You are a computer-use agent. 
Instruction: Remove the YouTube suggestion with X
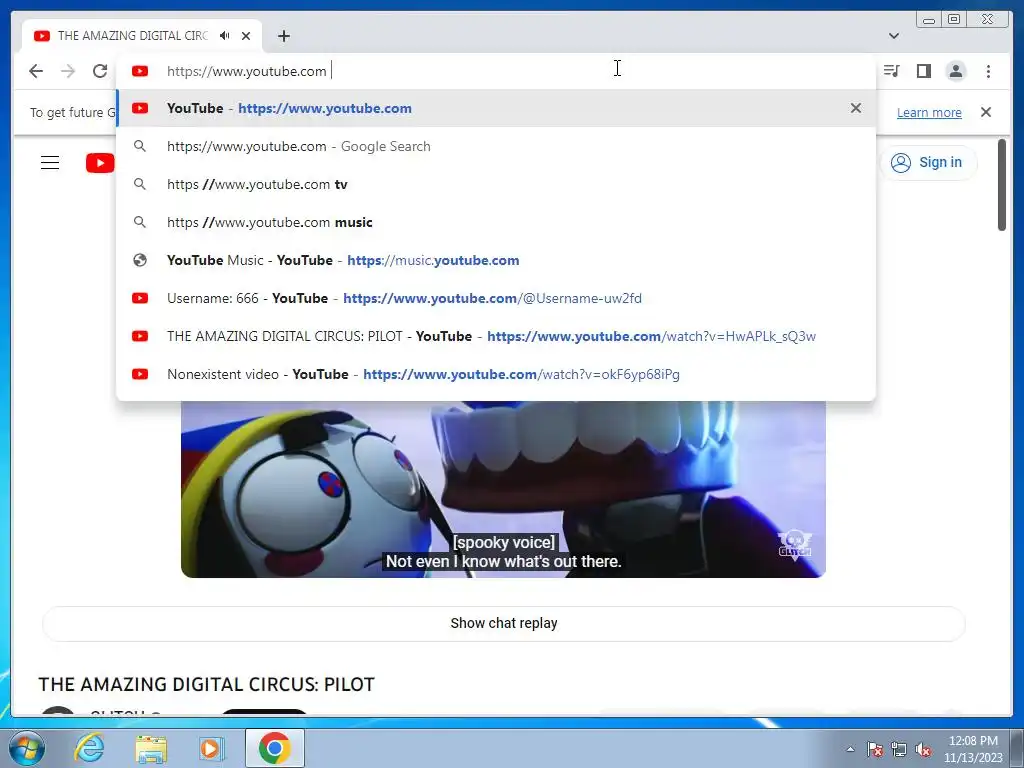click(x=856, y=108)
